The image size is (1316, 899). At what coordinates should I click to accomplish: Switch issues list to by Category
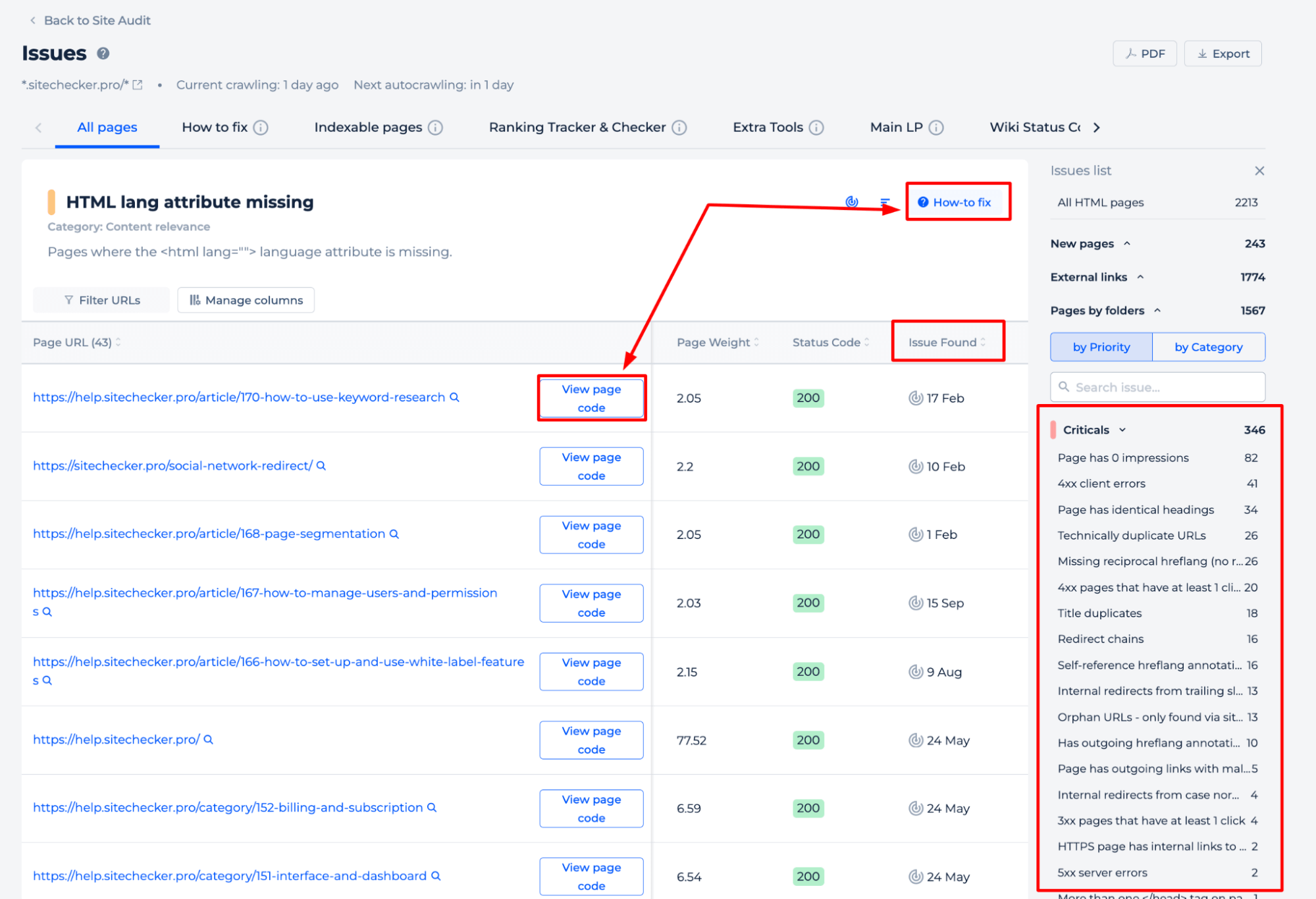click(x=1208, y=347)
